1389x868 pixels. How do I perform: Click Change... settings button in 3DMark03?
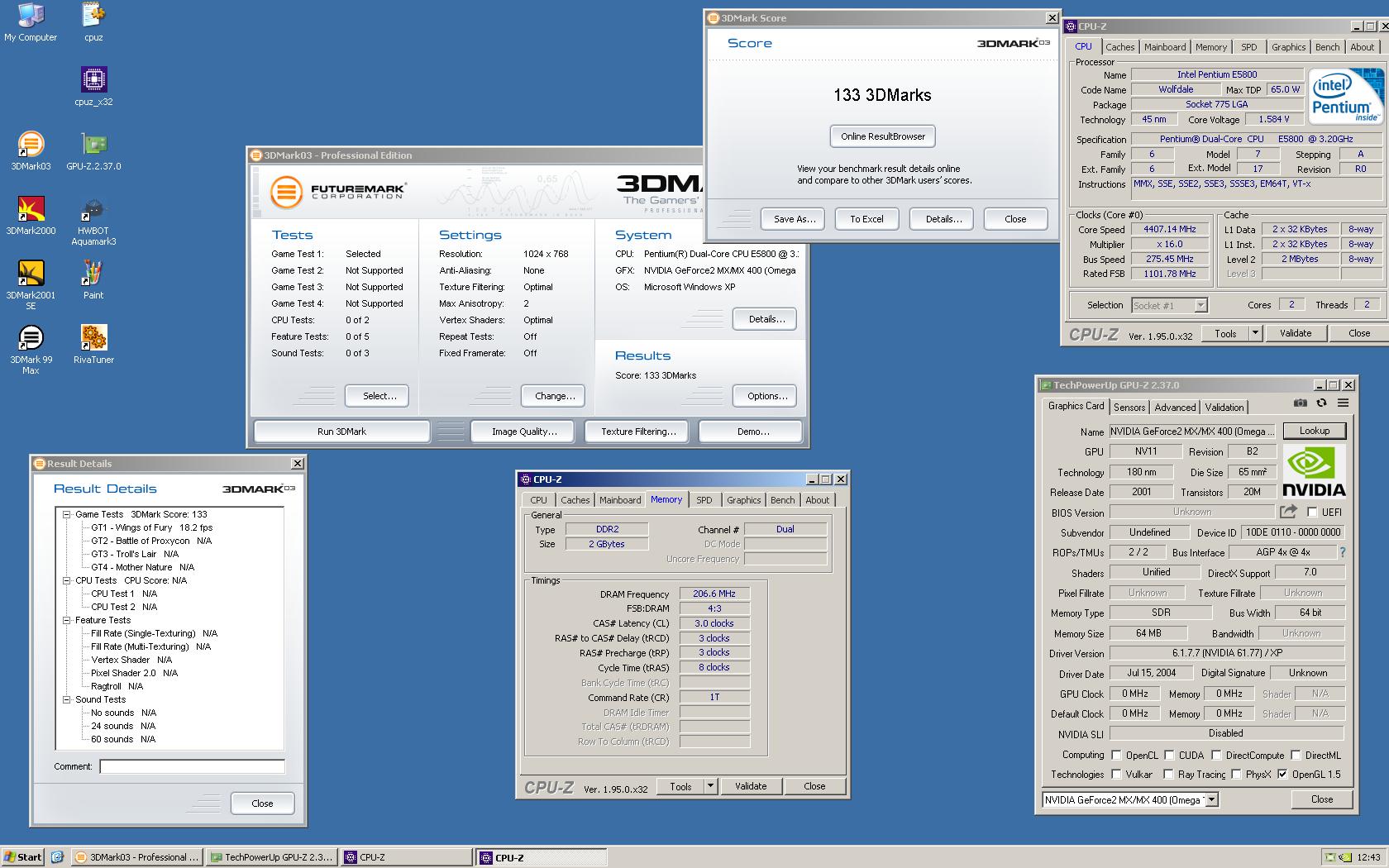554,396
